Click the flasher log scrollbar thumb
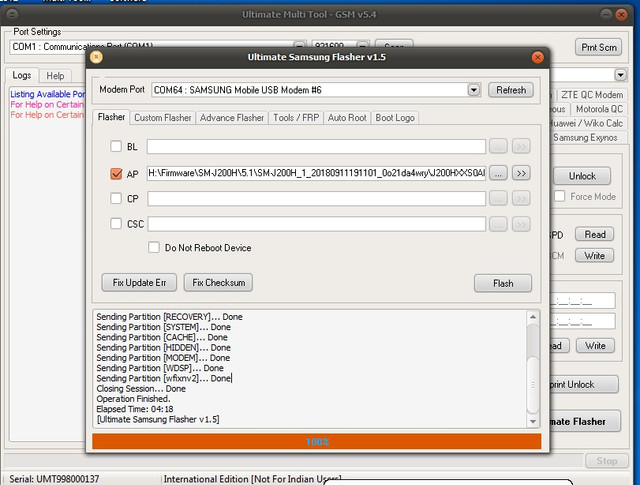The width and height of the screenshot is (640, 485). [533, 385]
